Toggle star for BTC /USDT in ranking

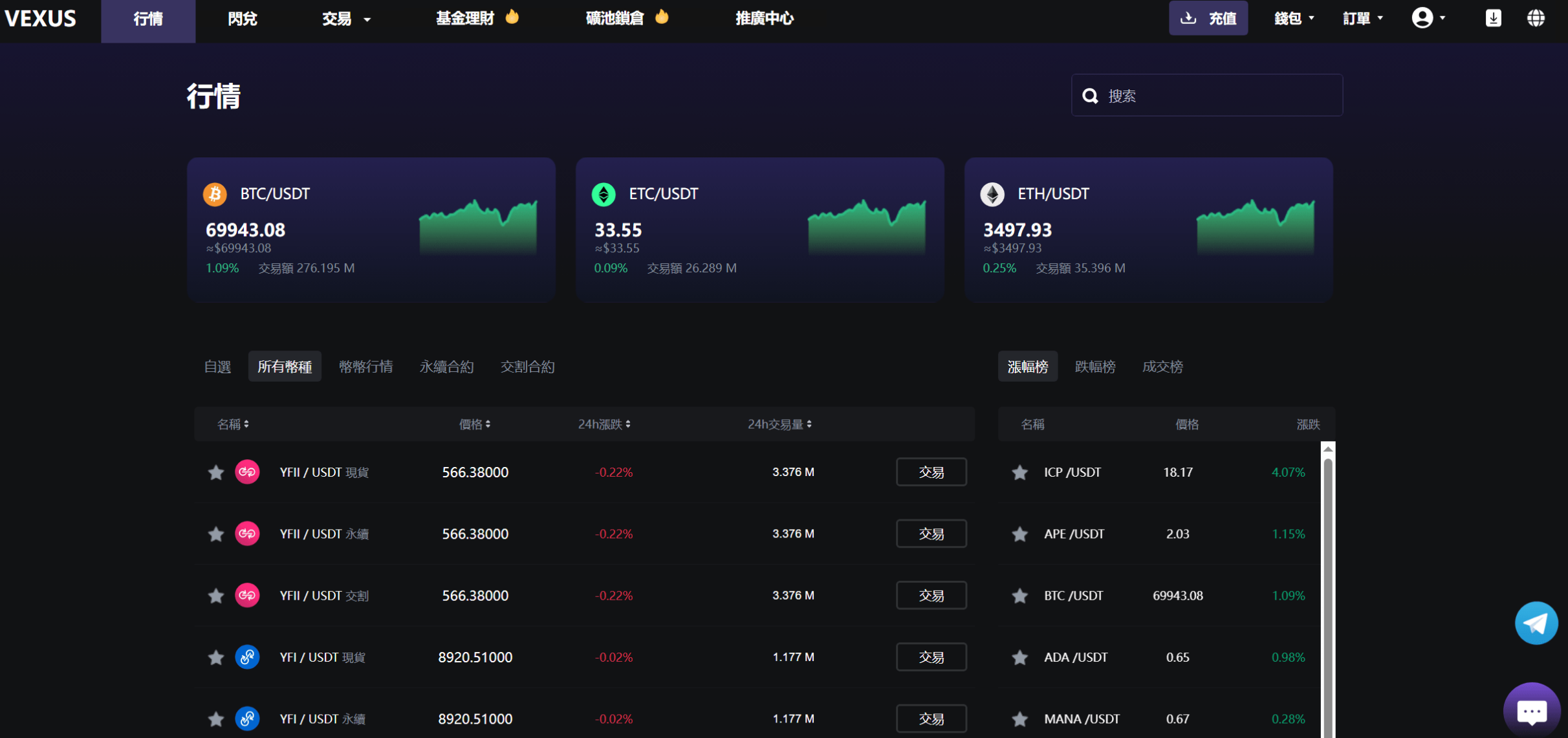point(1020,596)
